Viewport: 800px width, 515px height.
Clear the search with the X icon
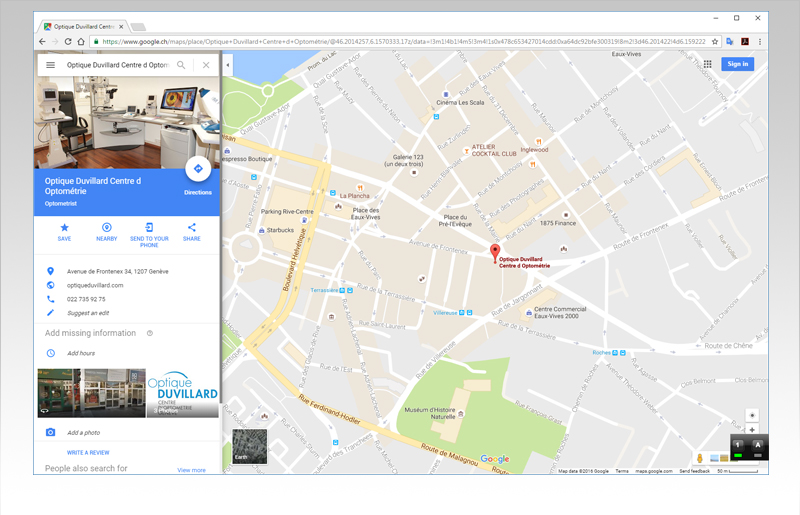206,65
